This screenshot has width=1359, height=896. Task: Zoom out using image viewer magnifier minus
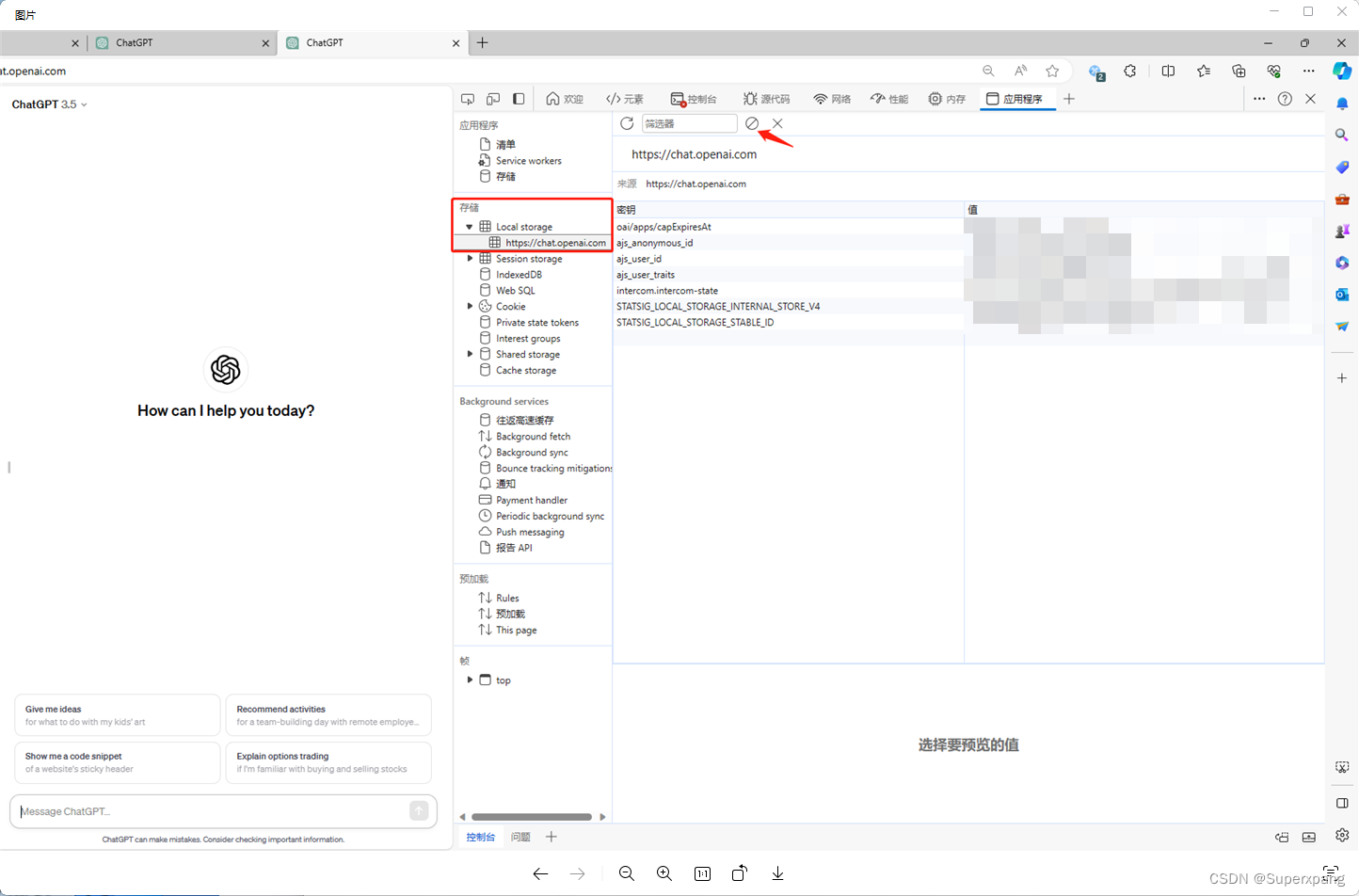coord(627,873)
